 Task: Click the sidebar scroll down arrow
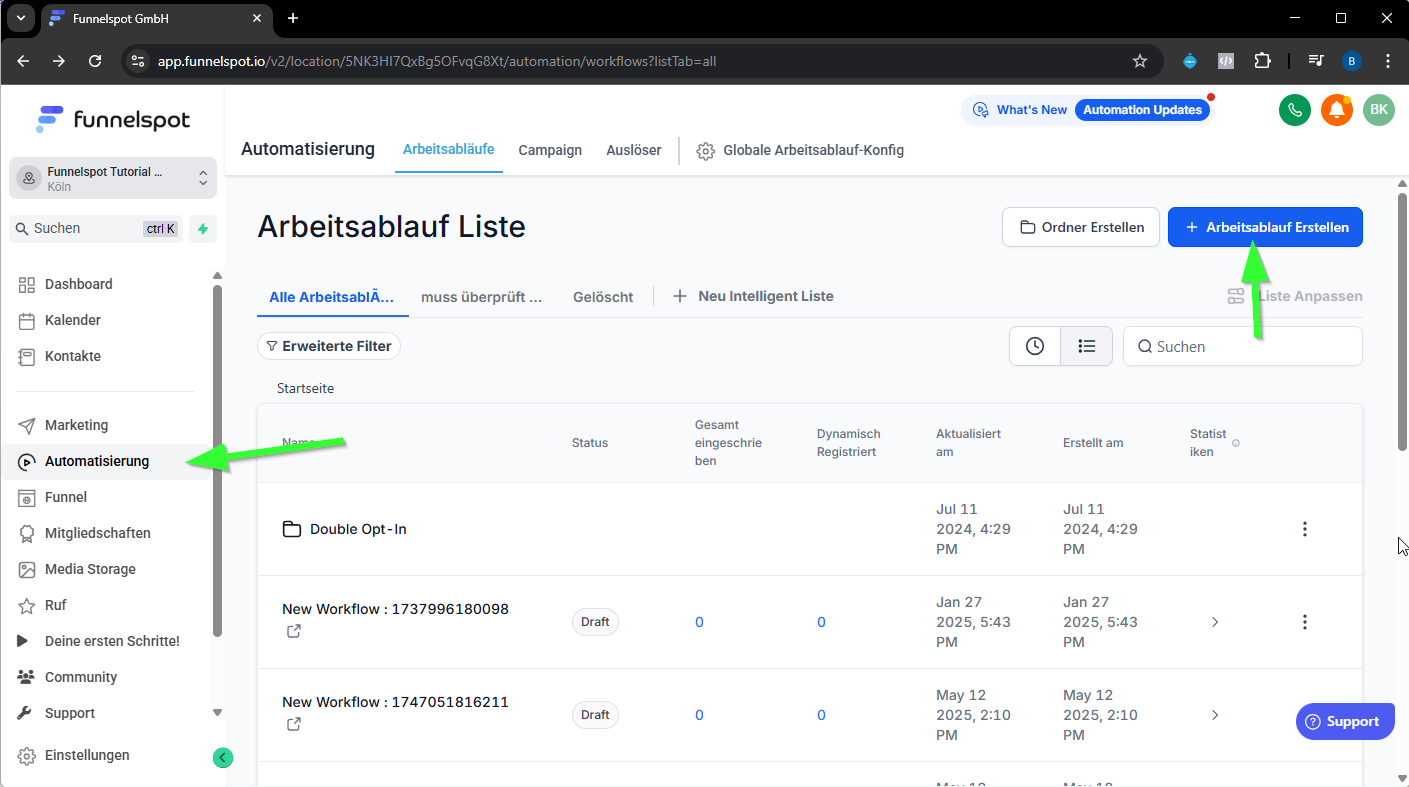(x=217, y=713)
